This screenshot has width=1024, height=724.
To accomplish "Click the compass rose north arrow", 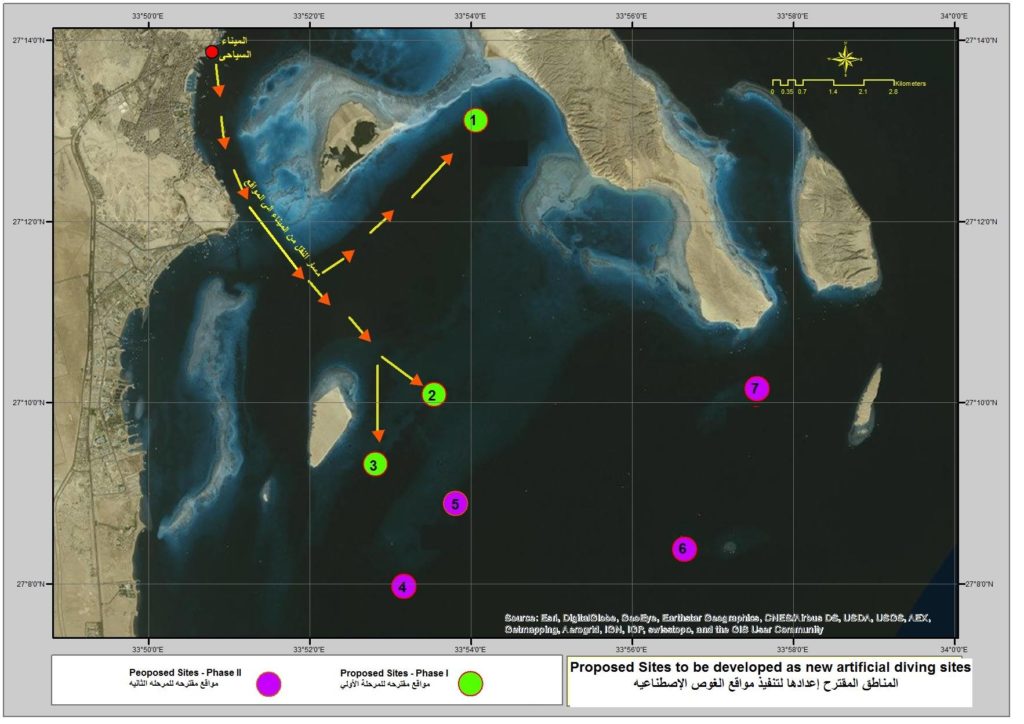I will 845,59.
